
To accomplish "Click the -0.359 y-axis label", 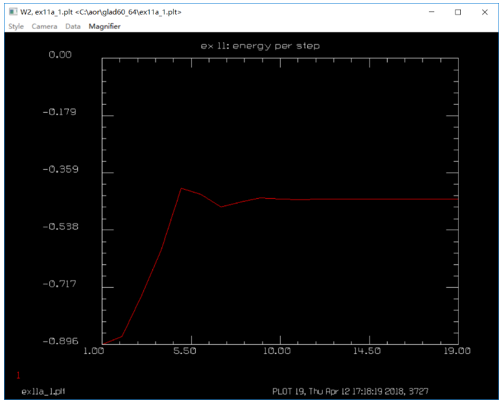I will coord(60,169).
